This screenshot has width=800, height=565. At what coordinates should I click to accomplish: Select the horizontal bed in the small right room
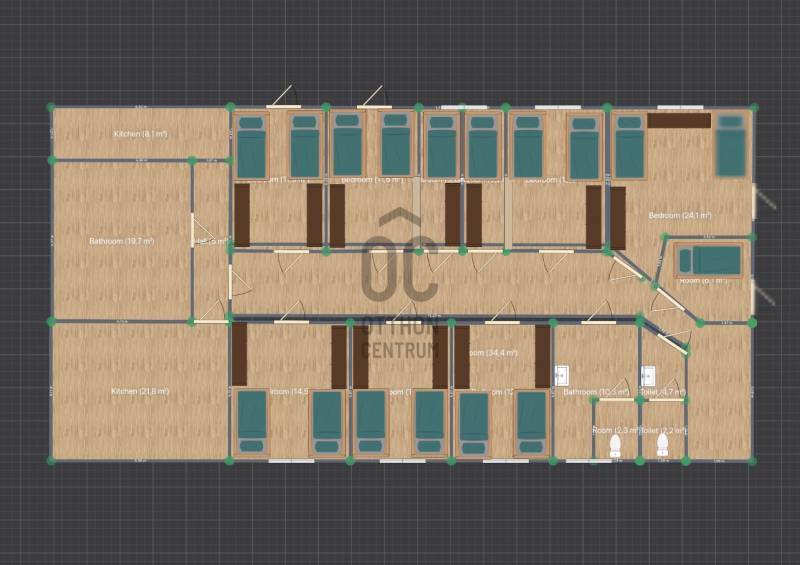[x=710, y=261]
